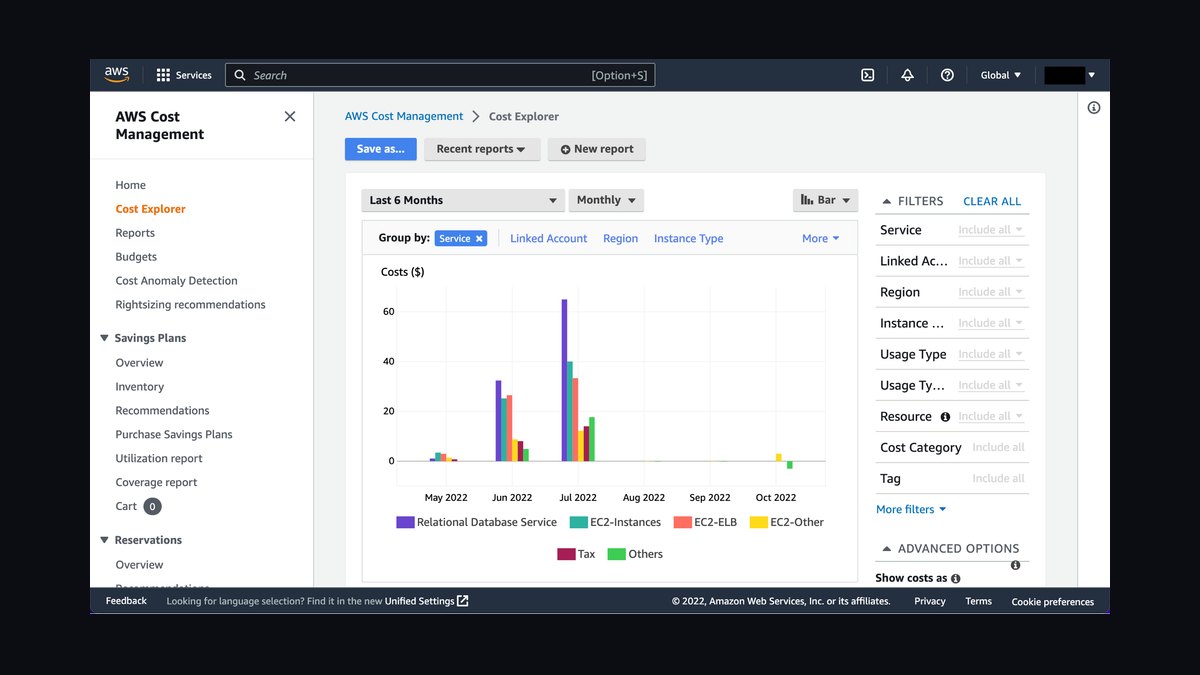Toggle EC2-Instances legend swatch
Screen dimensions: 1200x675
coord(578,522)
